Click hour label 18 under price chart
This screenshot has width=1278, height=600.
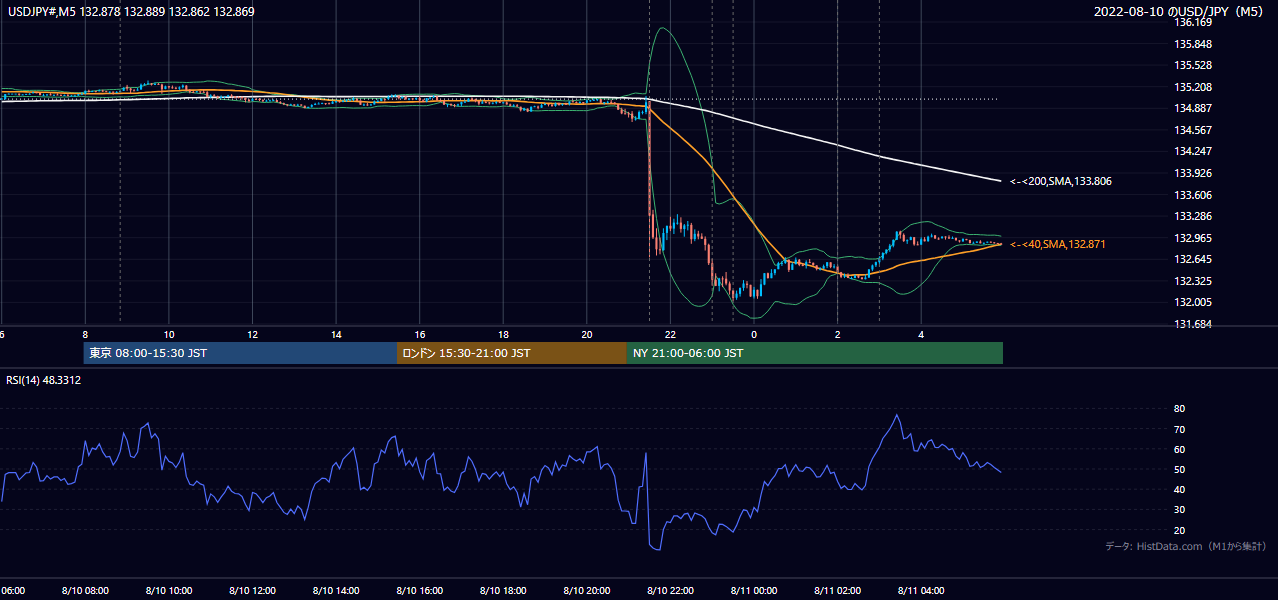pos(503,335)
